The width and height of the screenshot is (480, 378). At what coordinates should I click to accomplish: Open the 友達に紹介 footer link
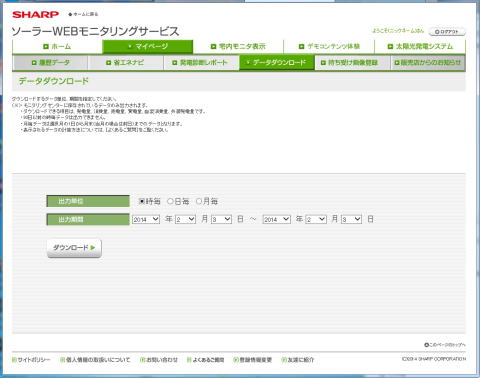(298, 360)
